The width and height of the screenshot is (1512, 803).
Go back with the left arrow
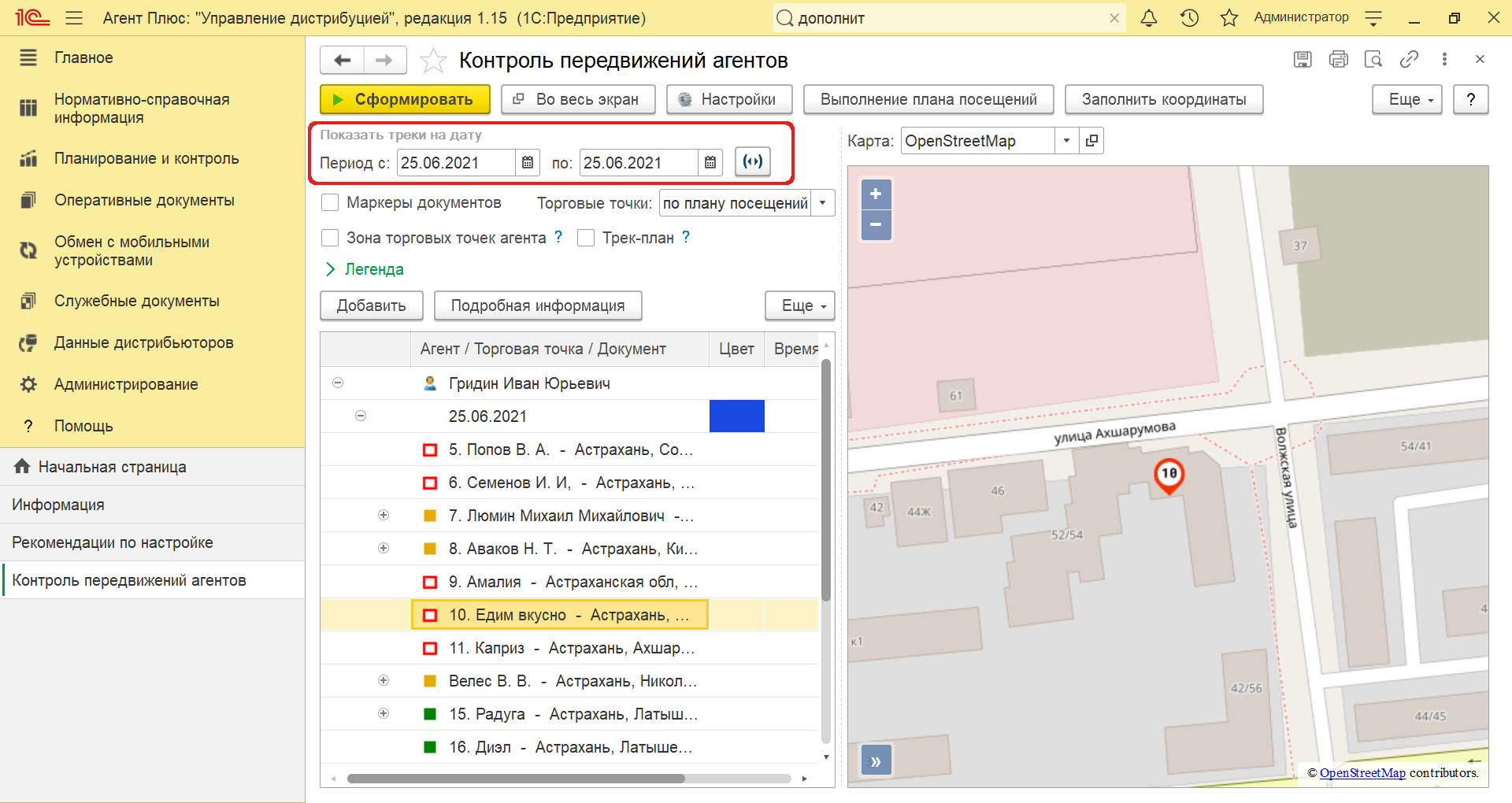tap(343, 60)
